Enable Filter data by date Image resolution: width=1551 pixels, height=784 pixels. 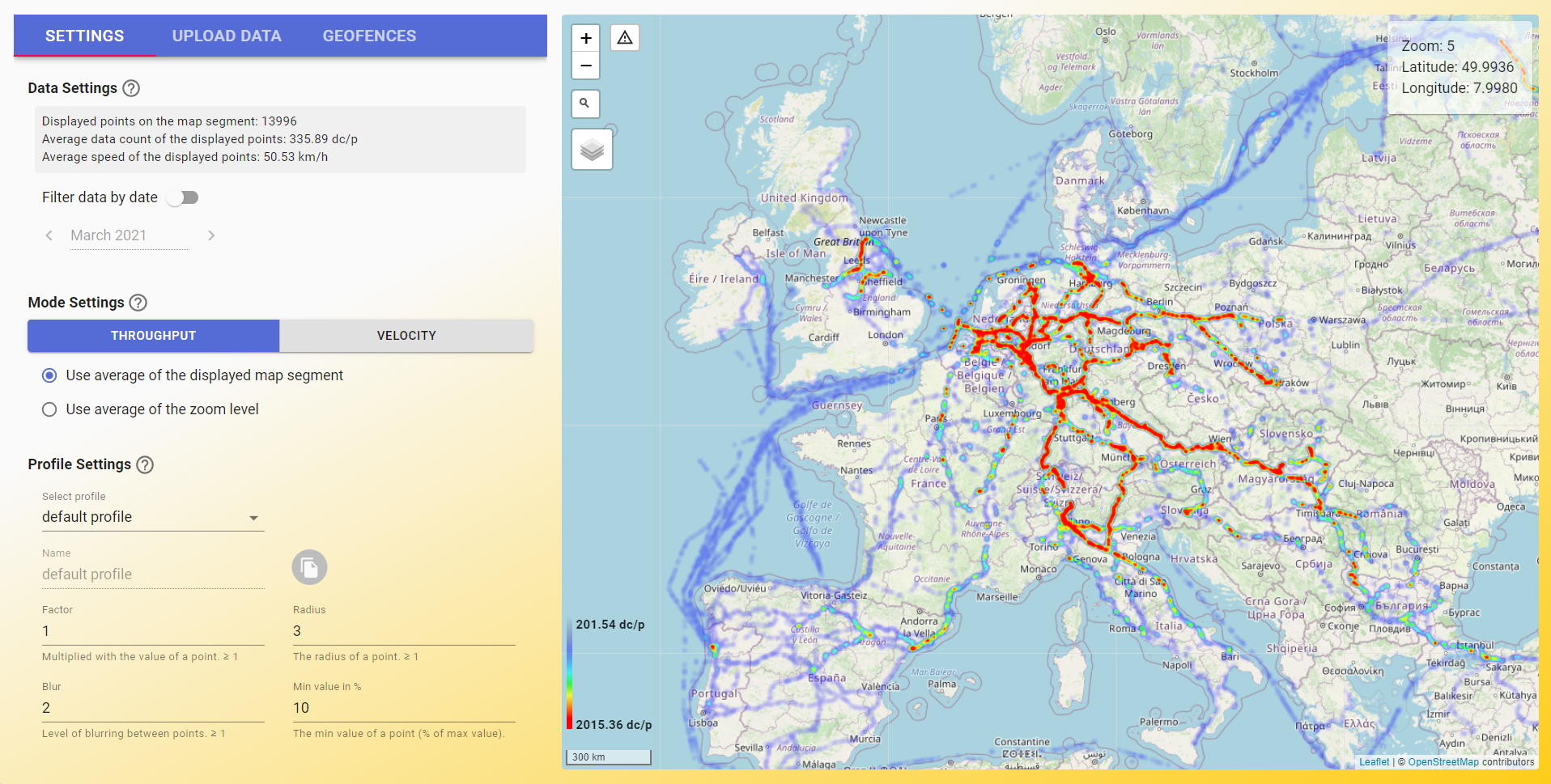(x=183, y=197)
